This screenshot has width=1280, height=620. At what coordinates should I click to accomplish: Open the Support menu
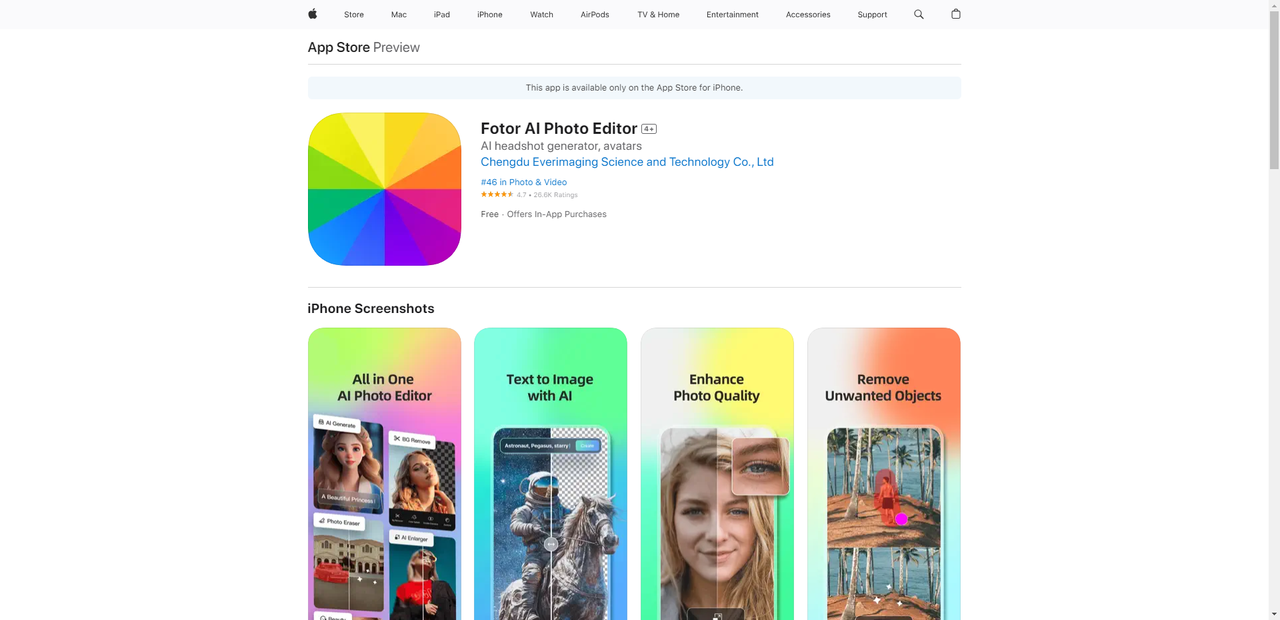tap(872, 15)
